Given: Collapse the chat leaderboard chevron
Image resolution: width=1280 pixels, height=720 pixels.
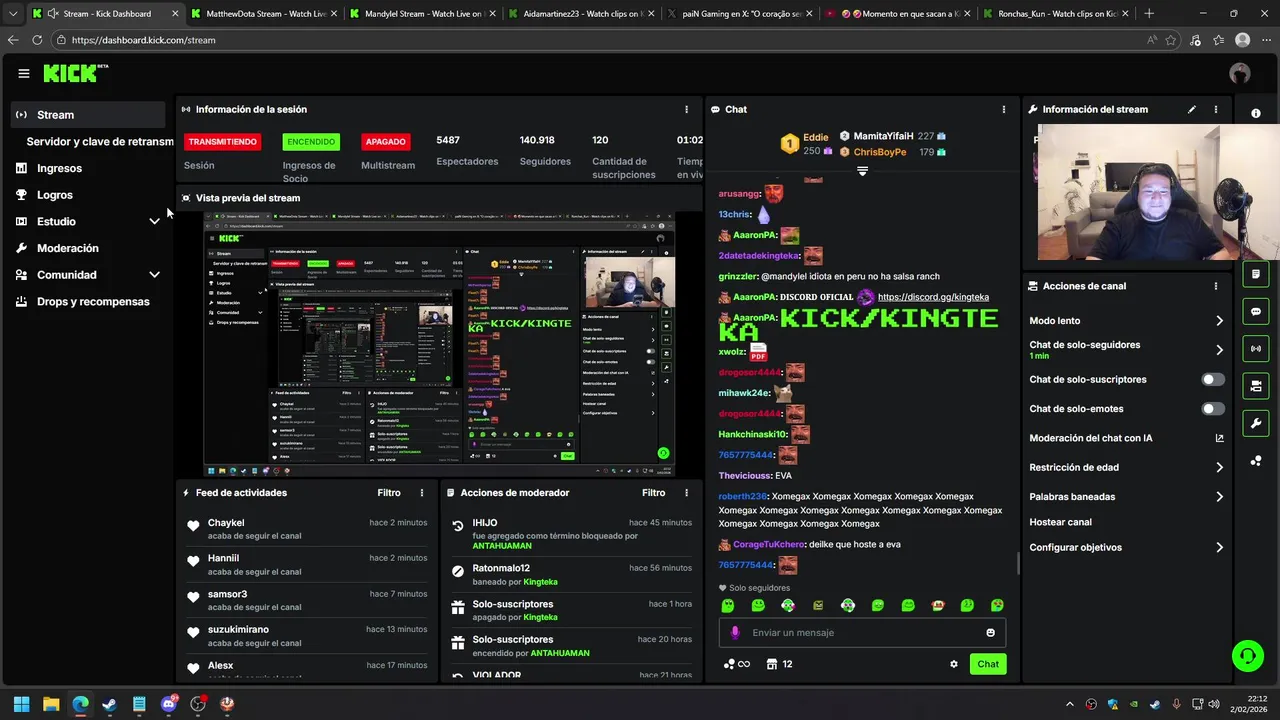Looking at the screenshot, I should (862, 171).
